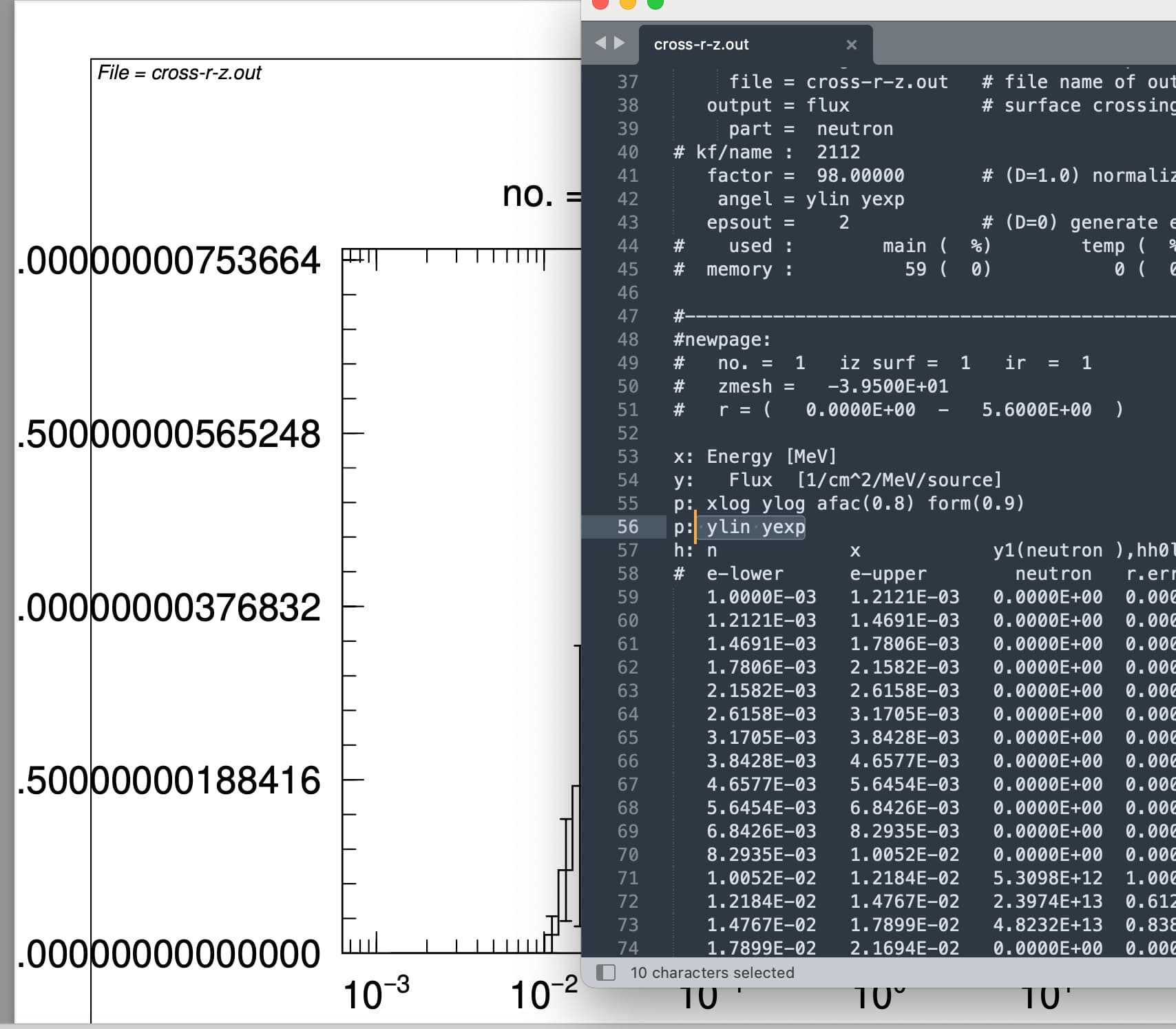Screen dimensions: 1176x1029
Task: Click the back navigation arrow in tab bar
Action: click(x=600, y=43)
